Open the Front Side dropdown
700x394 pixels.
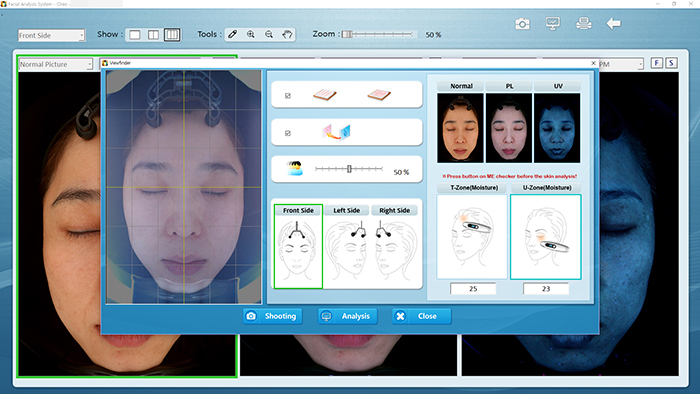[51, 35]
